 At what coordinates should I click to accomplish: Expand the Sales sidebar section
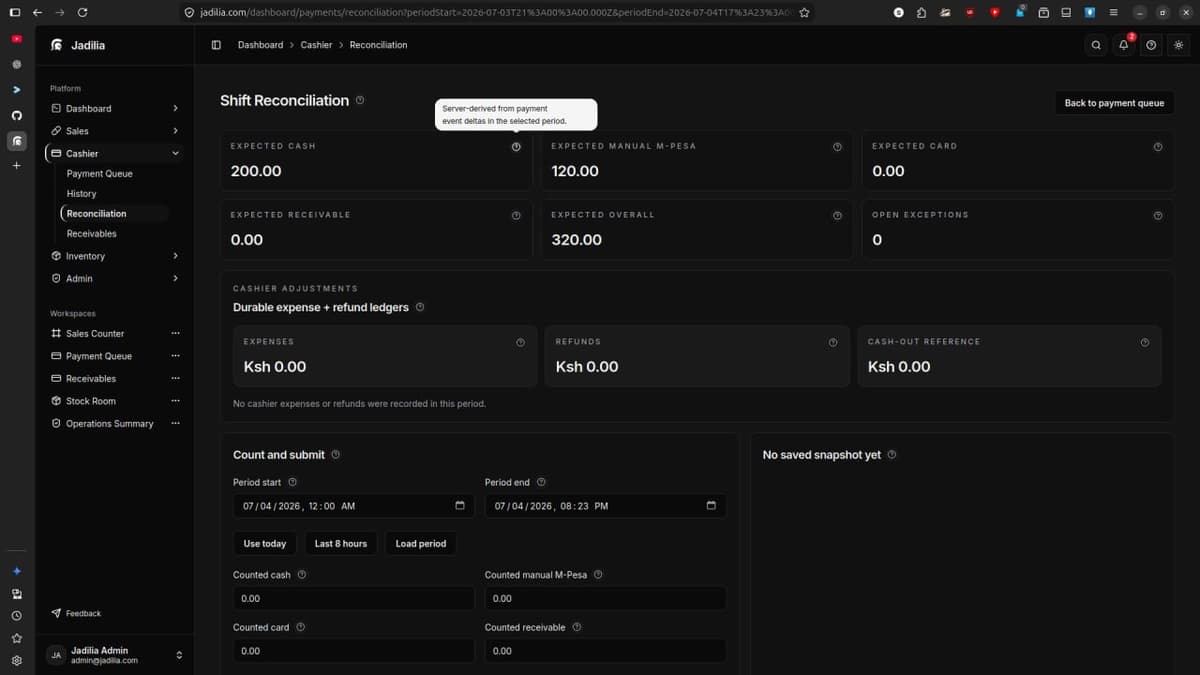[175, 131]
